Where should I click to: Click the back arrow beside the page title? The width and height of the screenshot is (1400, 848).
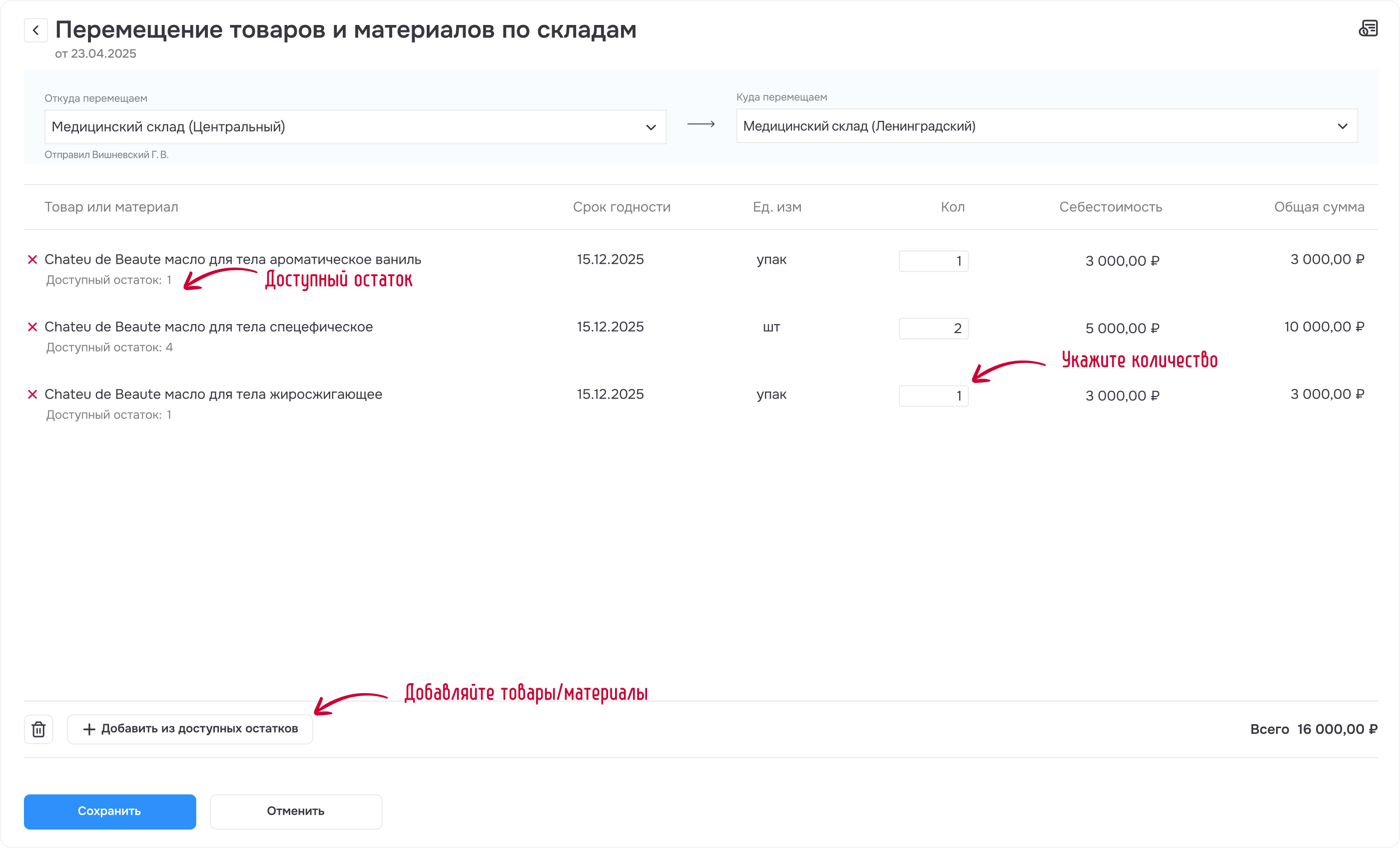click(x=35, y=30)
